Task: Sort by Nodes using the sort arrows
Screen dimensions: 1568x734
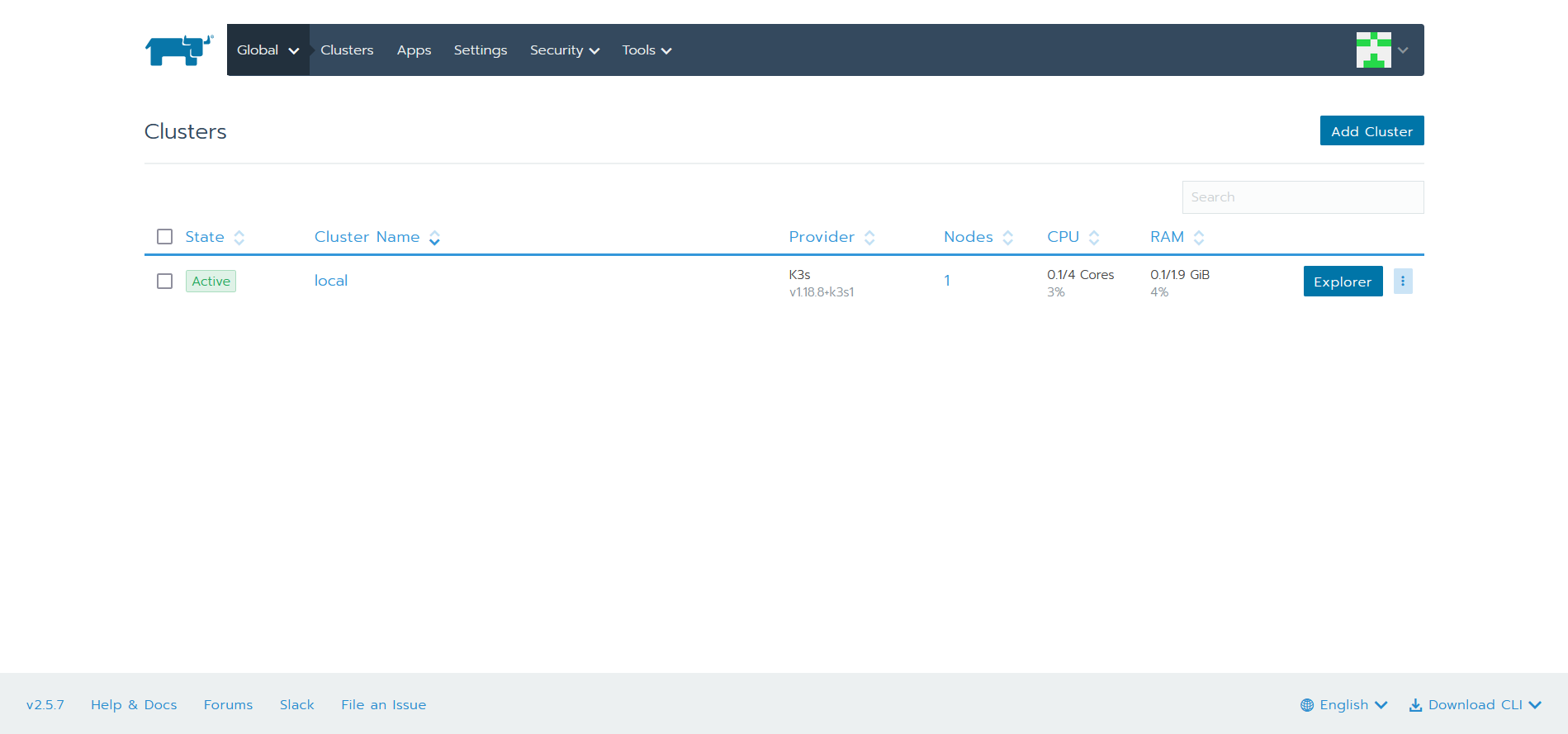Action: point(1008,238)
